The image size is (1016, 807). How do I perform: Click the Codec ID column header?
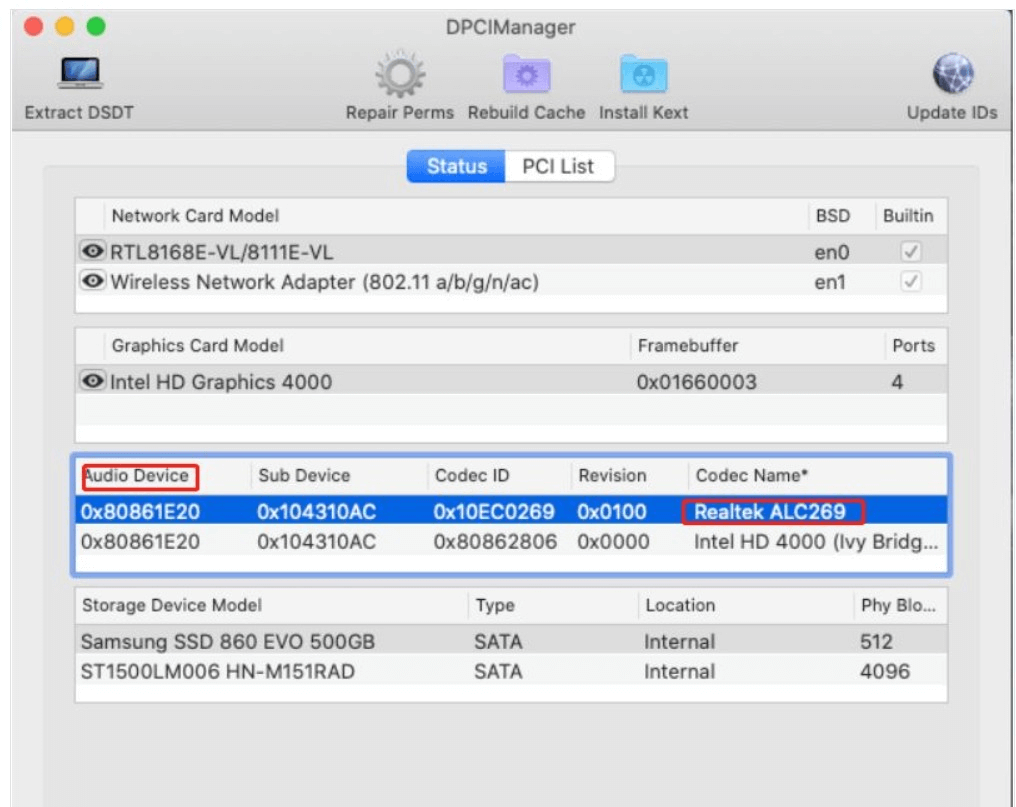point(472,476)
